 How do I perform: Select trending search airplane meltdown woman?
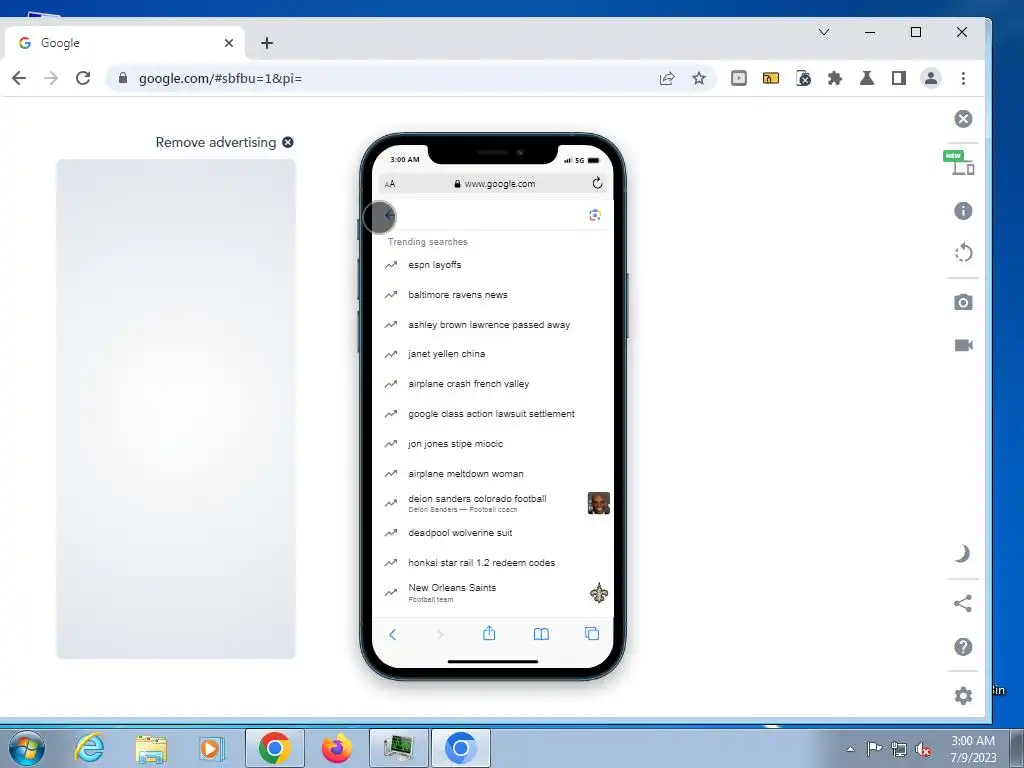click(x=492, y=474)
